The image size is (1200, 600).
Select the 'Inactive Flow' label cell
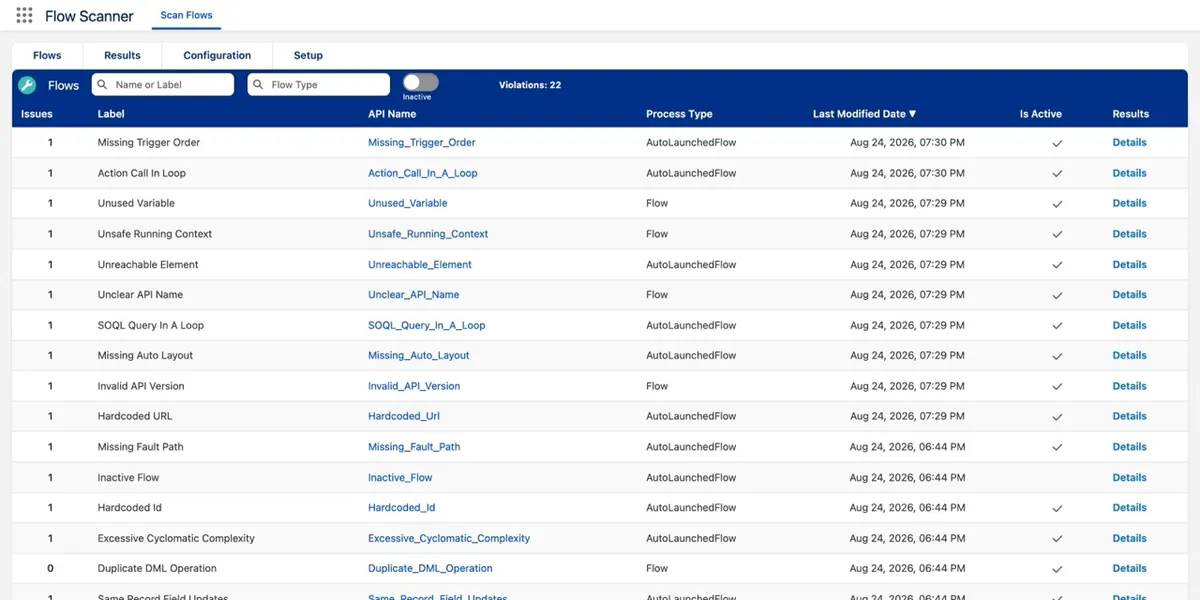coord(128,478)
